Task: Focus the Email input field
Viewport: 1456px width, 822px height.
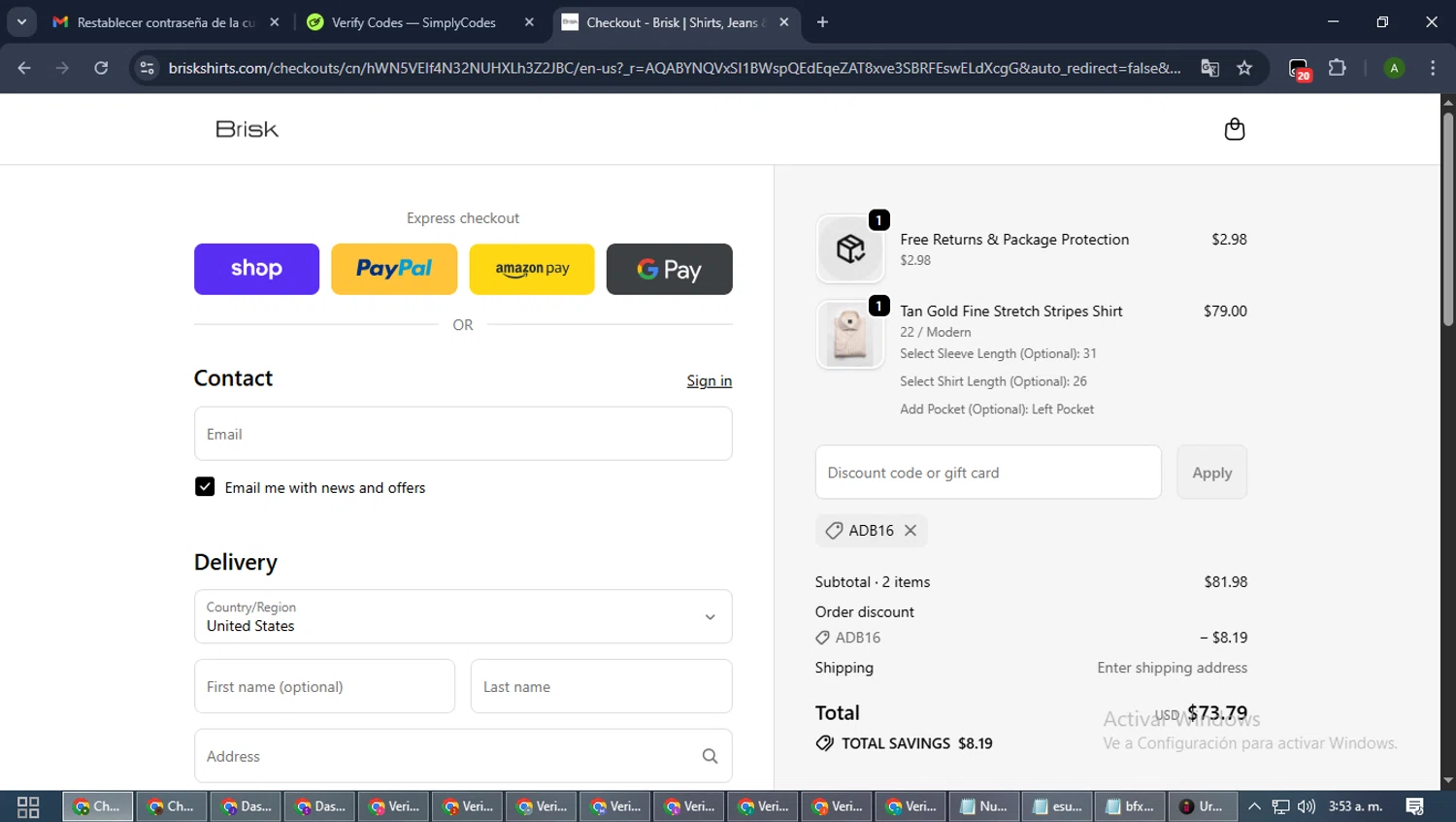Action: click(463, 434)
